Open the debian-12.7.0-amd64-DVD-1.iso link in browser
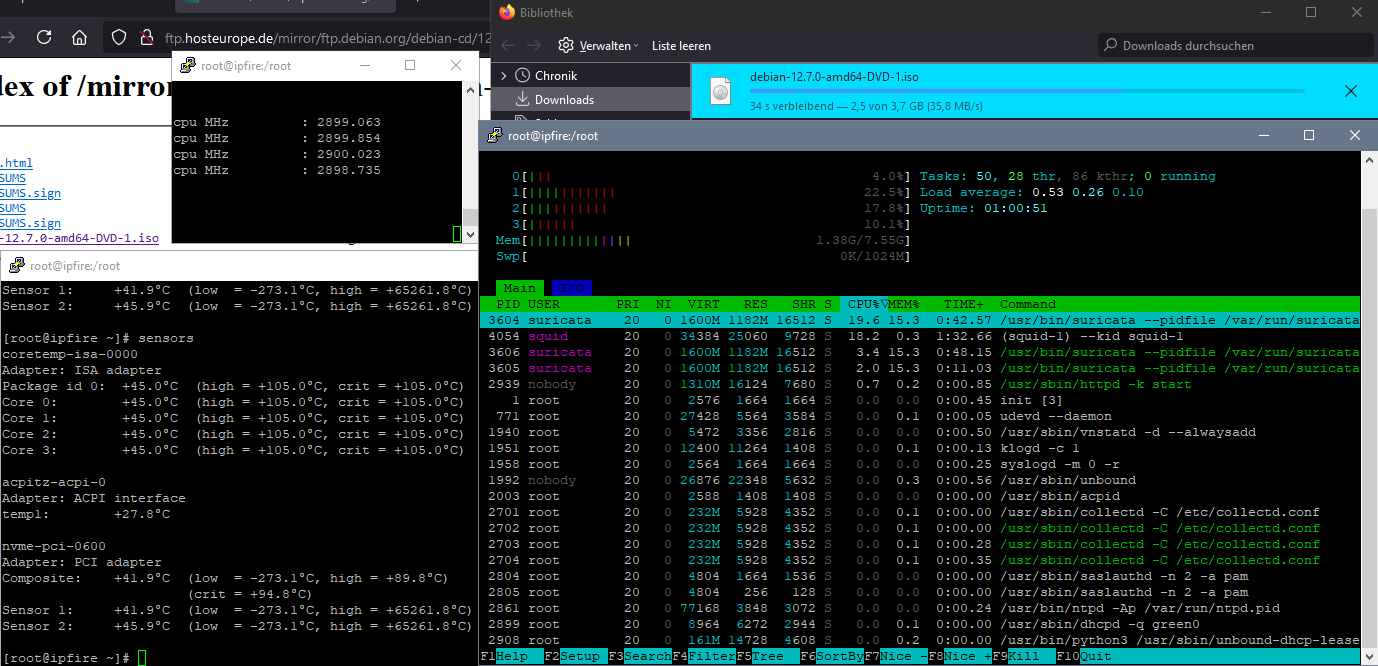This screenshot has width=1378, height=666. tap(79, 238)
